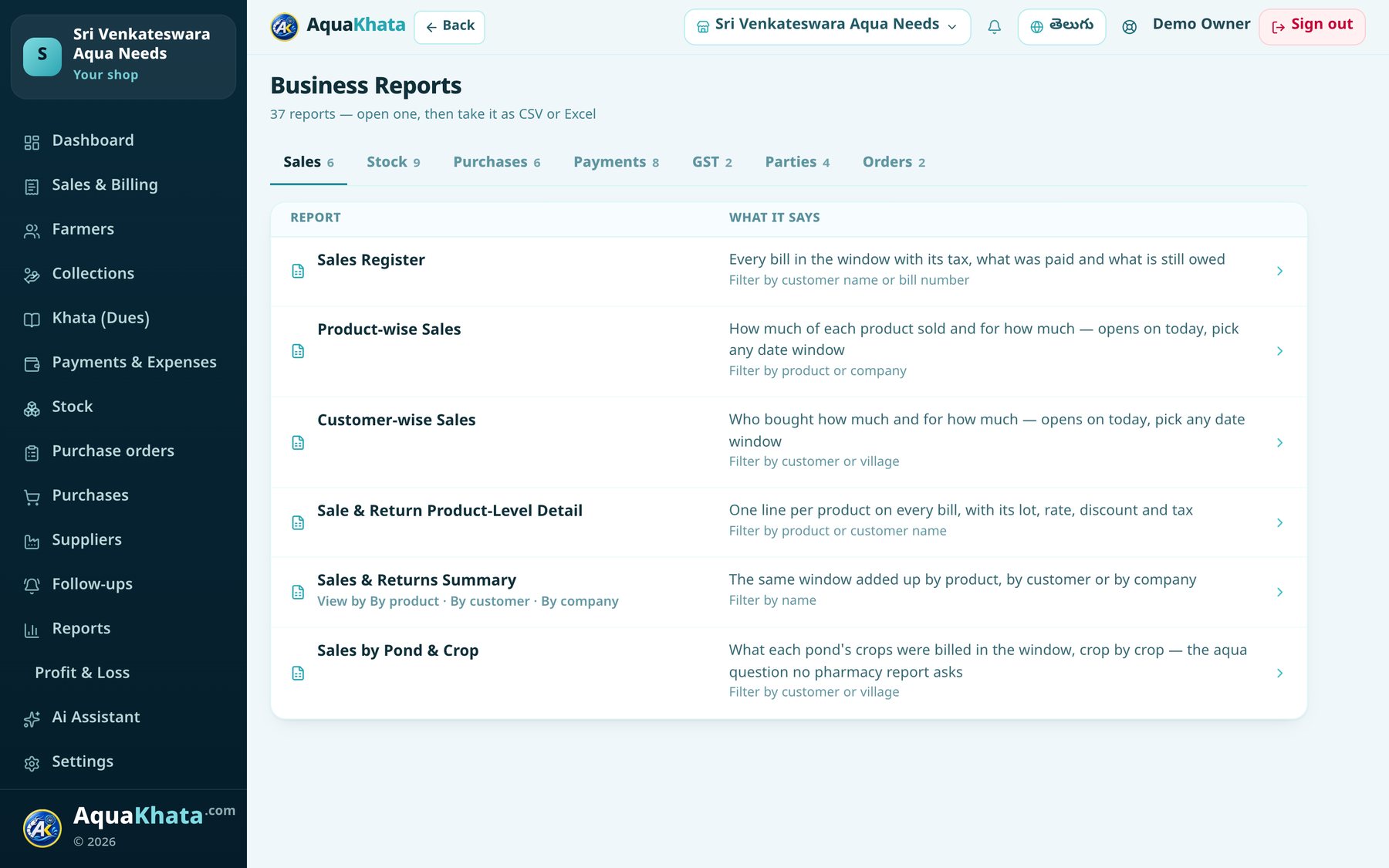
Task: Click the Back button
Action: coord(449,27)
